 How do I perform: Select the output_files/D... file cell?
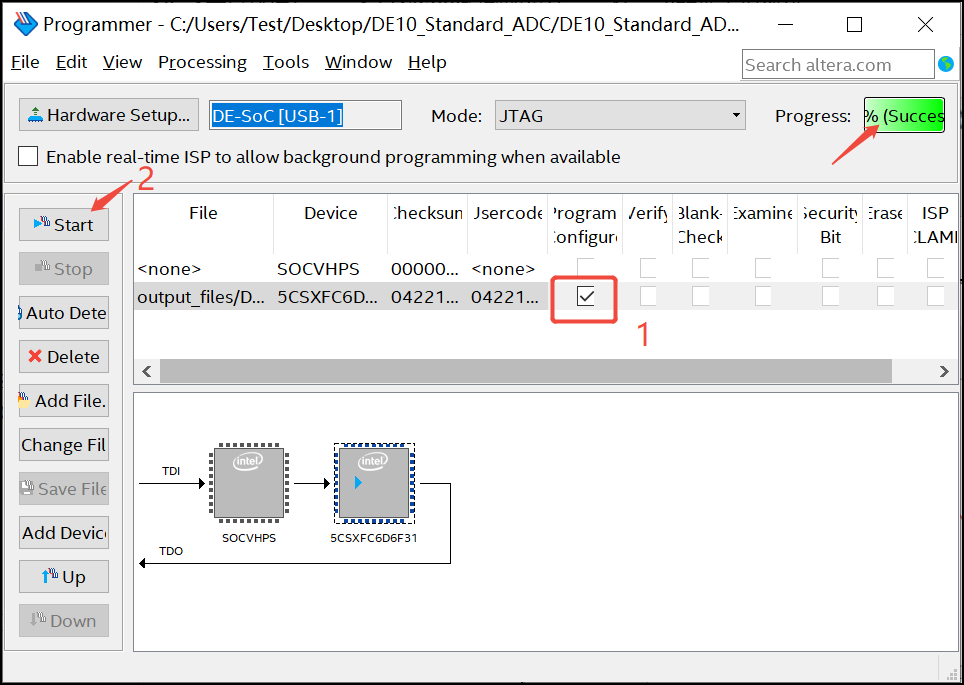click(203, 297)
